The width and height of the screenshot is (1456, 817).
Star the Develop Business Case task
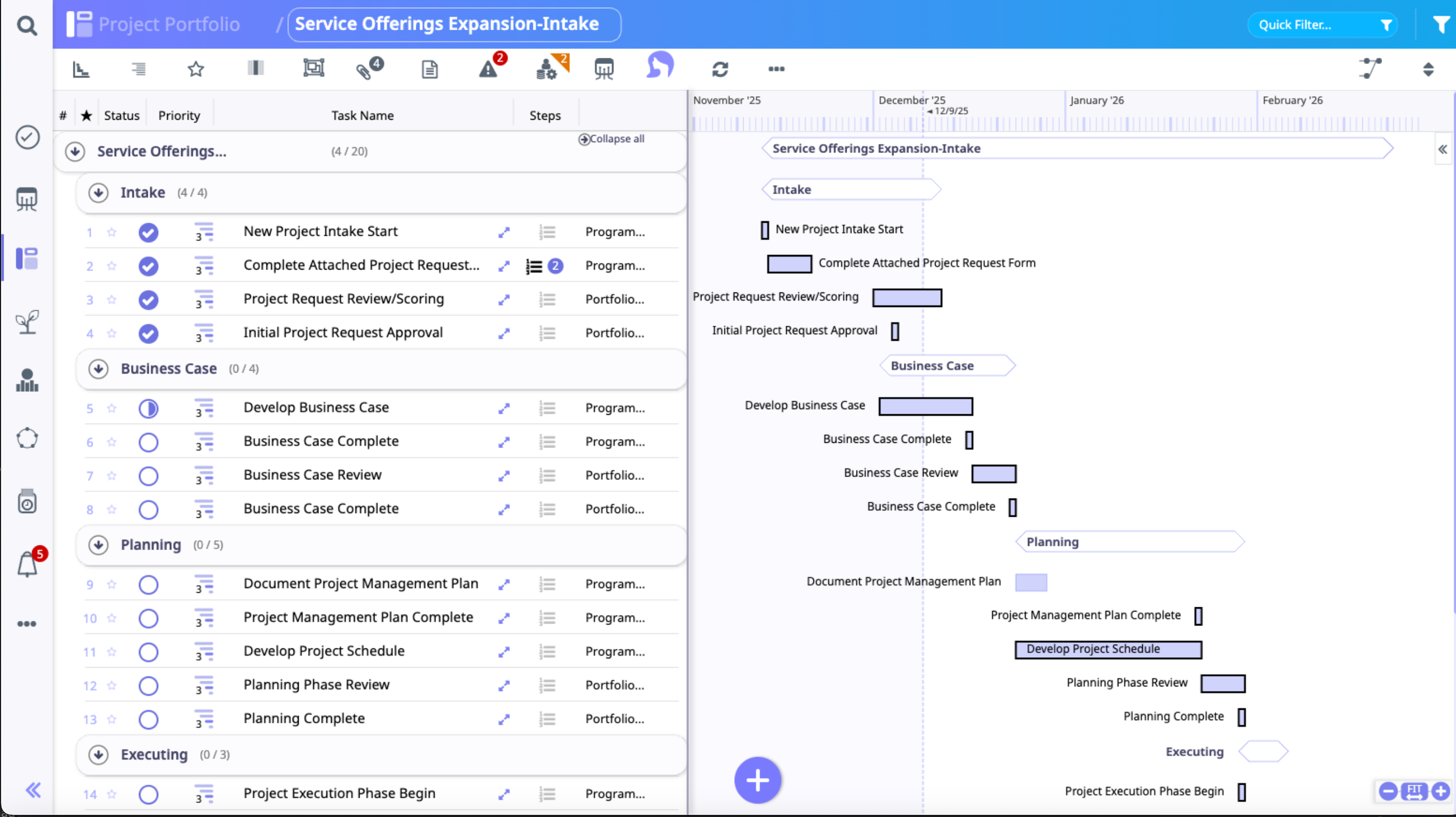coord(112,407)
